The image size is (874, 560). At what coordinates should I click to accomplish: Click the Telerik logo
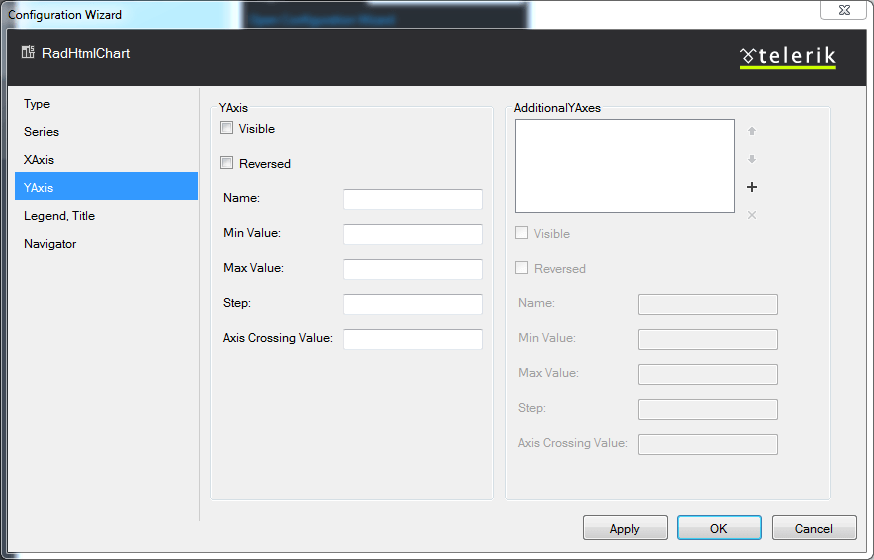point(788,57)
